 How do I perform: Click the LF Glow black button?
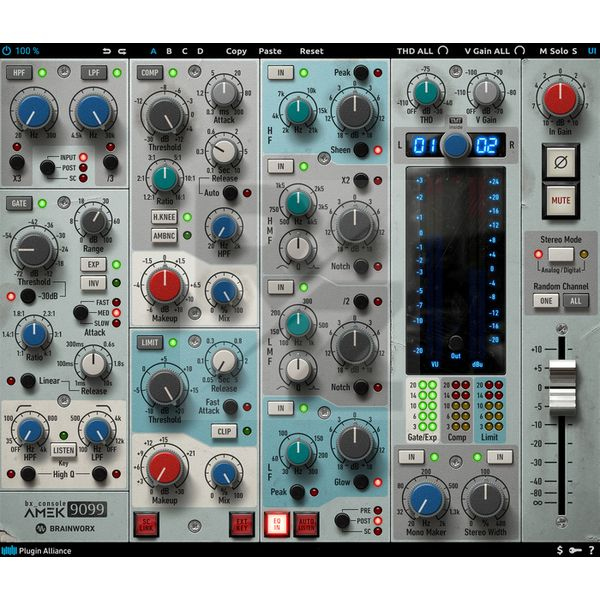click(x=361, y=482)
